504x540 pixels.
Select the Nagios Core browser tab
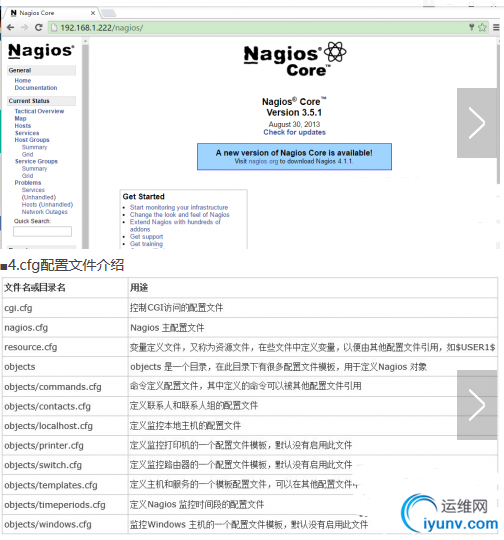tap(51, 13)
